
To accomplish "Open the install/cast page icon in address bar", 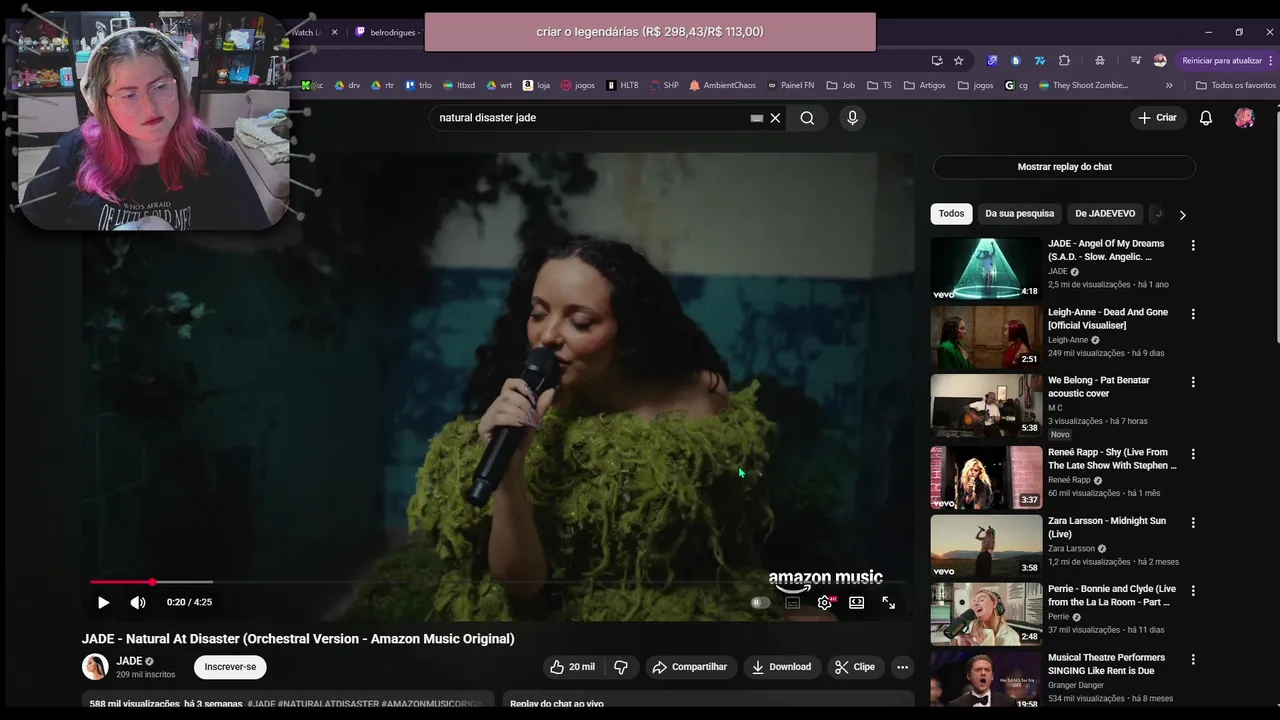I will (936, 60).
